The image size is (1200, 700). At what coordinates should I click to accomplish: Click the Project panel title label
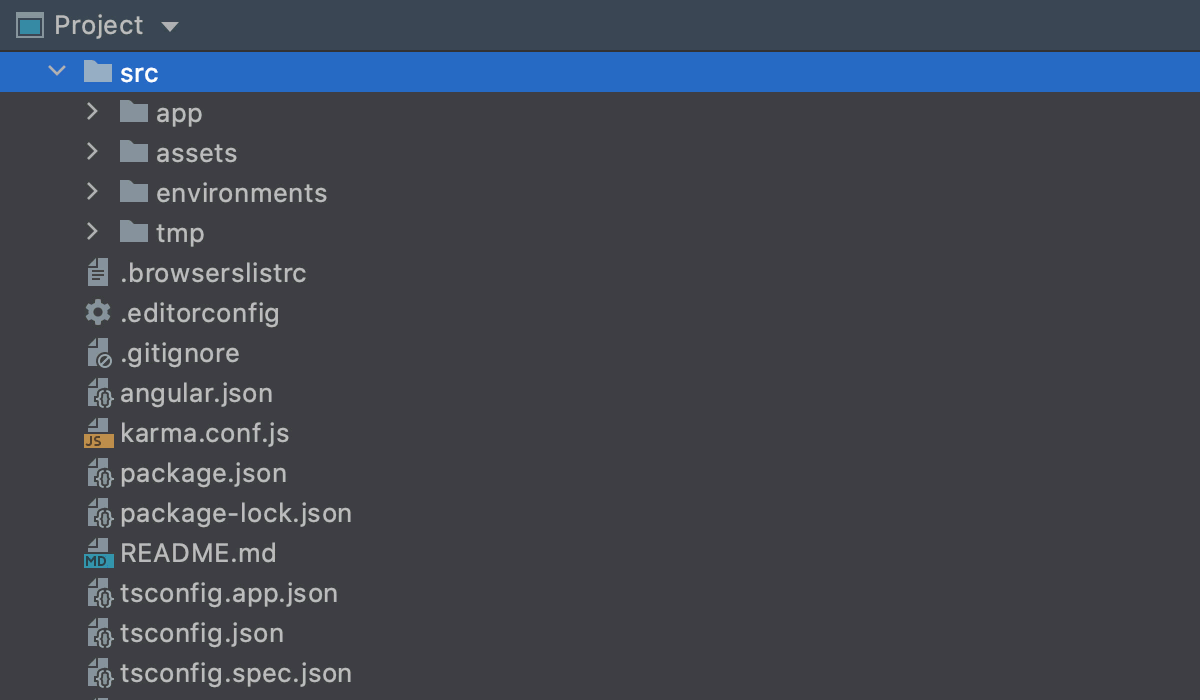(99, 25)
